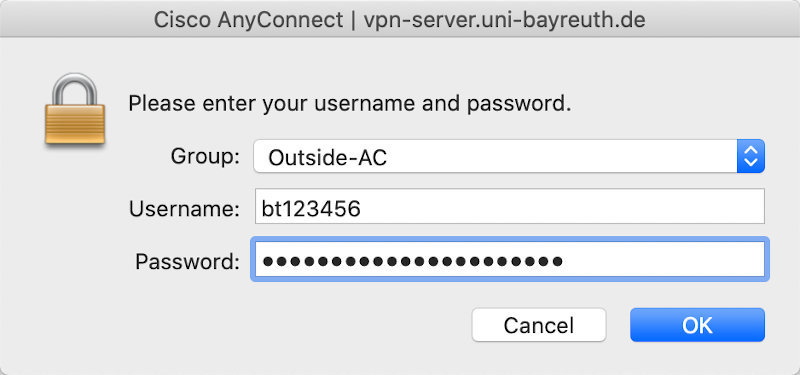The image size is (800, 375).
Task: Click the empty right end of Password field
Action: (663, 259)
